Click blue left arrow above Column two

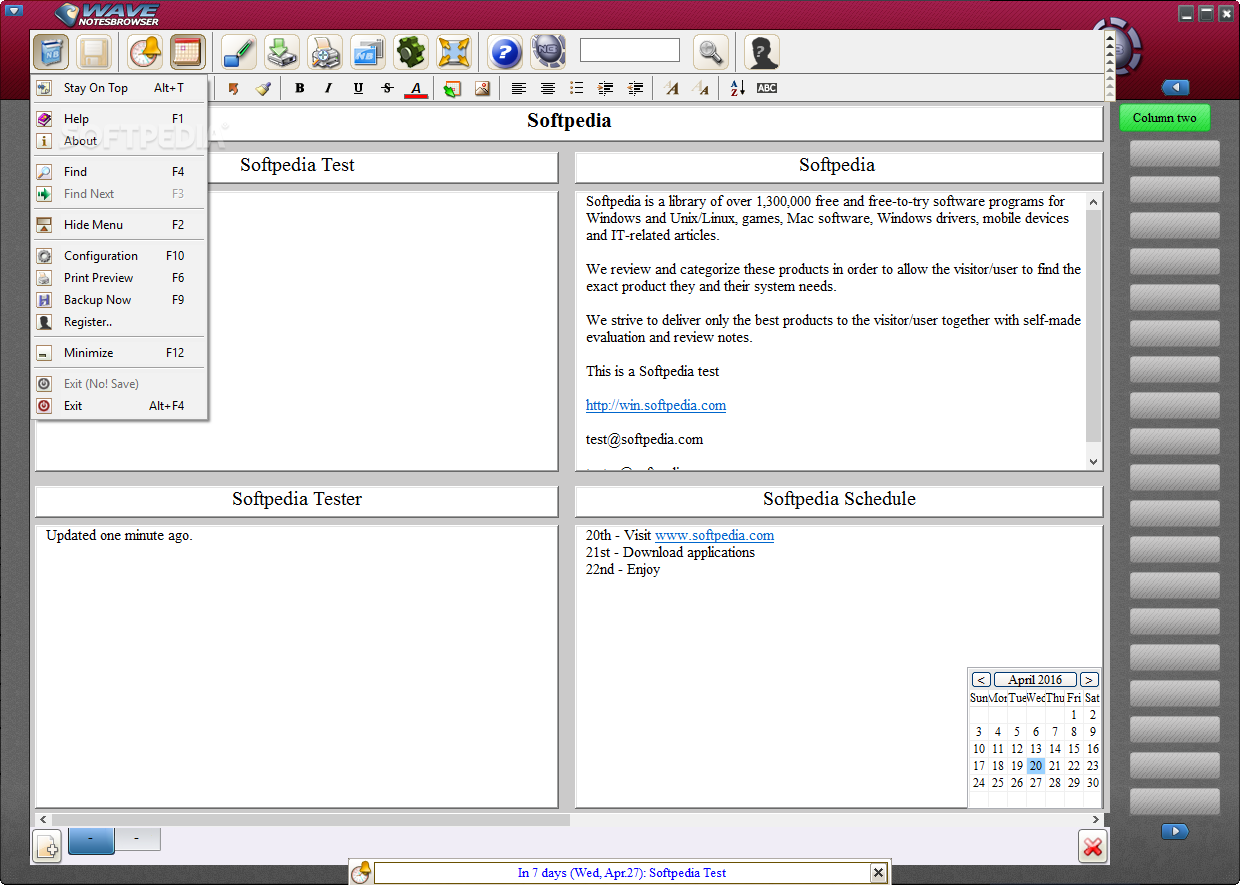point(1175,88)
